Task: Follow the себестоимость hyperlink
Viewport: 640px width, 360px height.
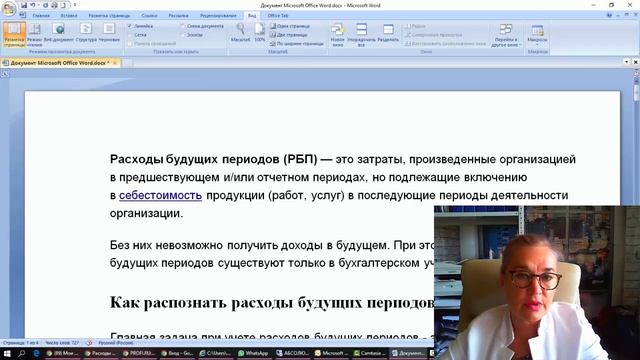Action: (x=160, y=195)
